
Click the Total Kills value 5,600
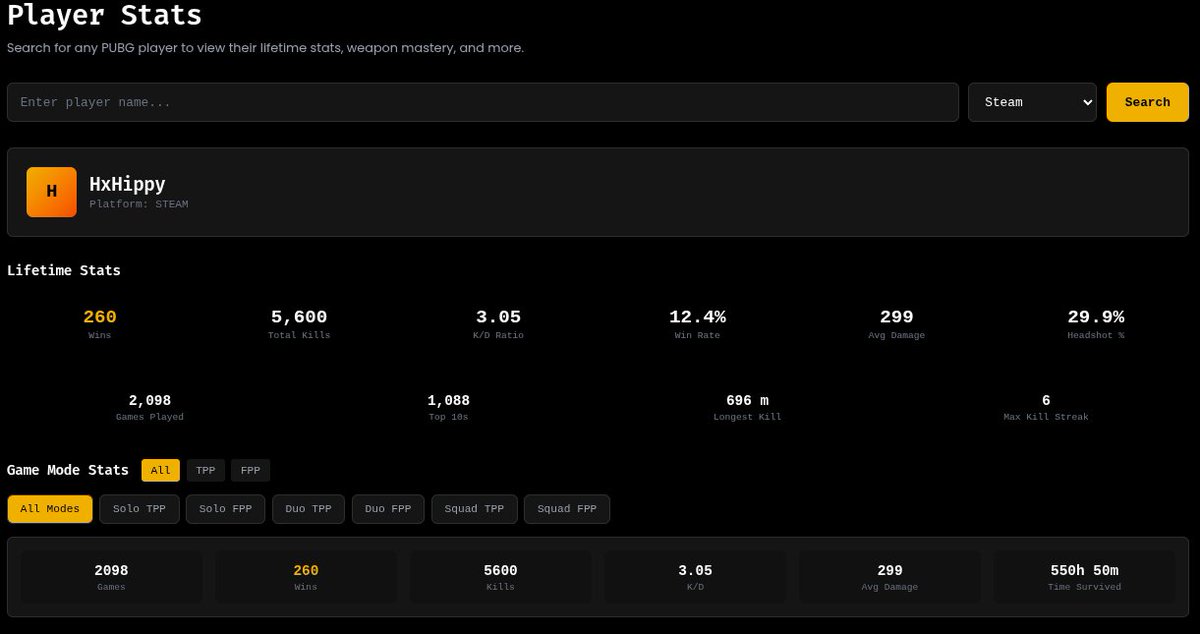[299, 317]
